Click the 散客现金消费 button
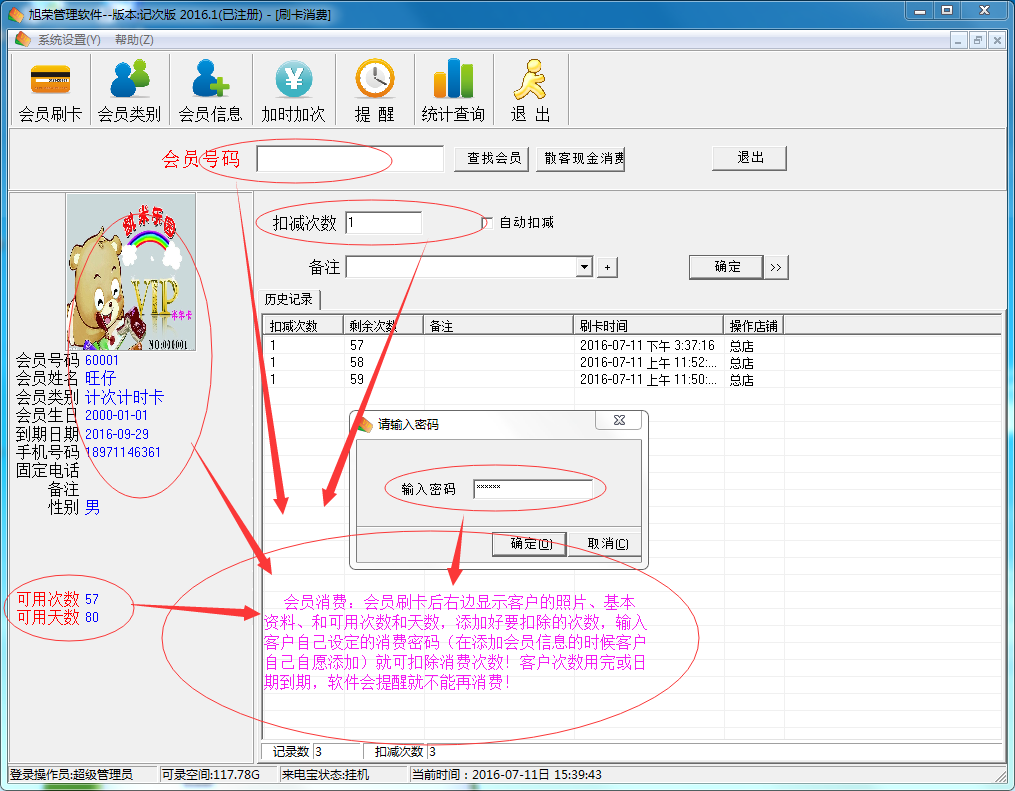This screenshot has width=1015, height=791. (x=581, y=158)
